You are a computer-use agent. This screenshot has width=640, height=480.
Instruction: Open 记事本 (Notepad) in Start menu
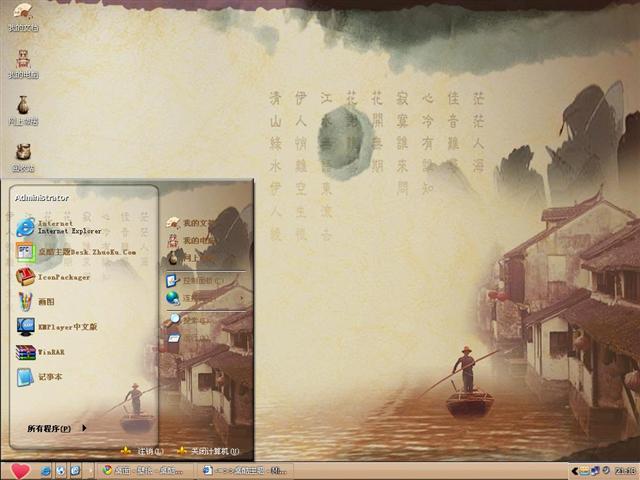click(39, 377)
